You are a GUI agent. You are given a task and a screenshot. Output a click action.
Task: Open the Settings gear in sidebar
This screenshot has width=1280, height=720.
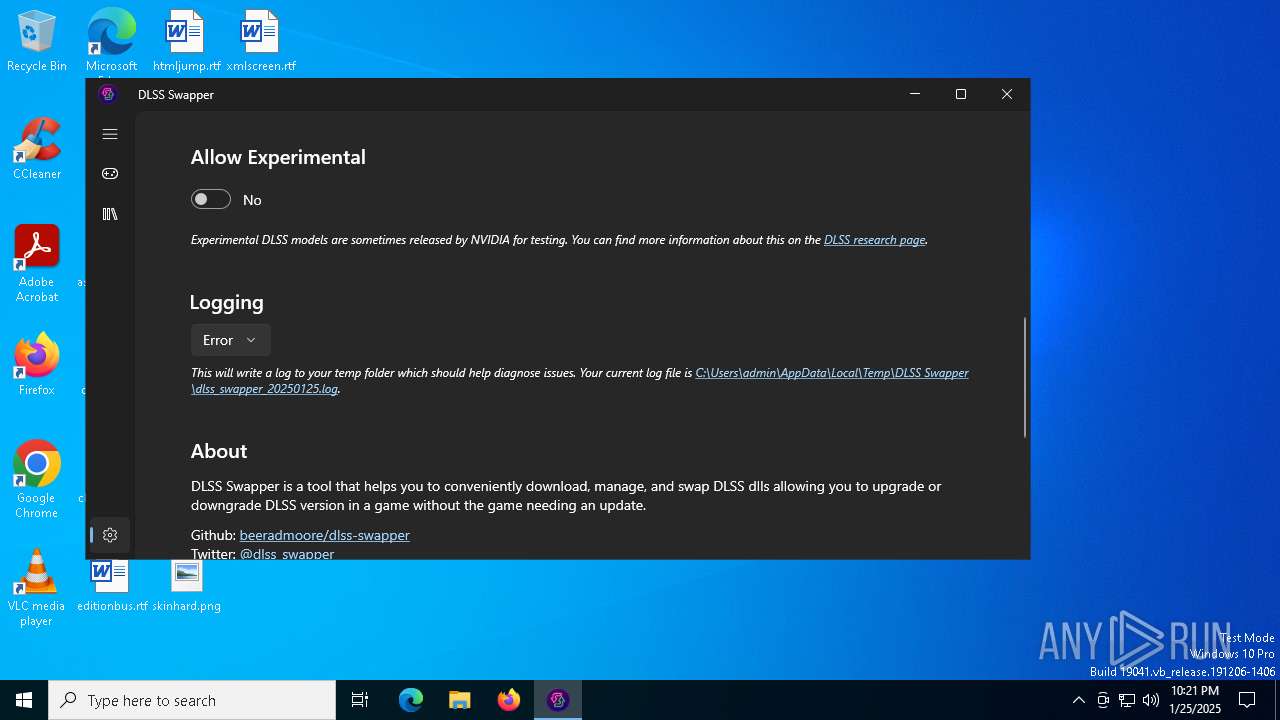[x=110, y=535]
